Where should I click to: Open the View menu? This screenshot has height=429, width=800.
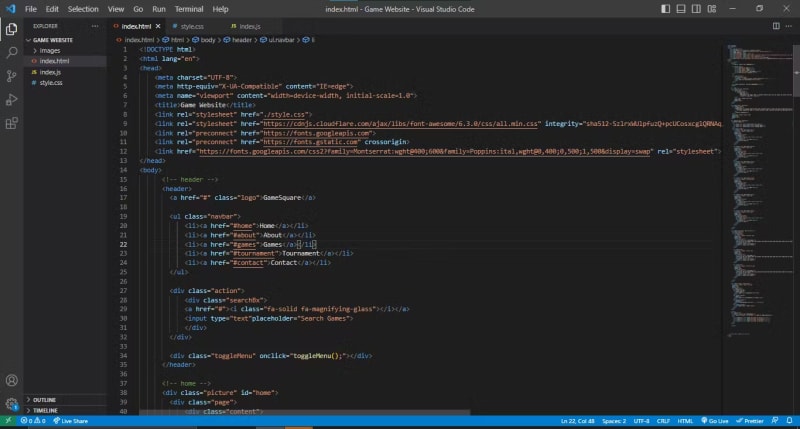pos(116,9)
